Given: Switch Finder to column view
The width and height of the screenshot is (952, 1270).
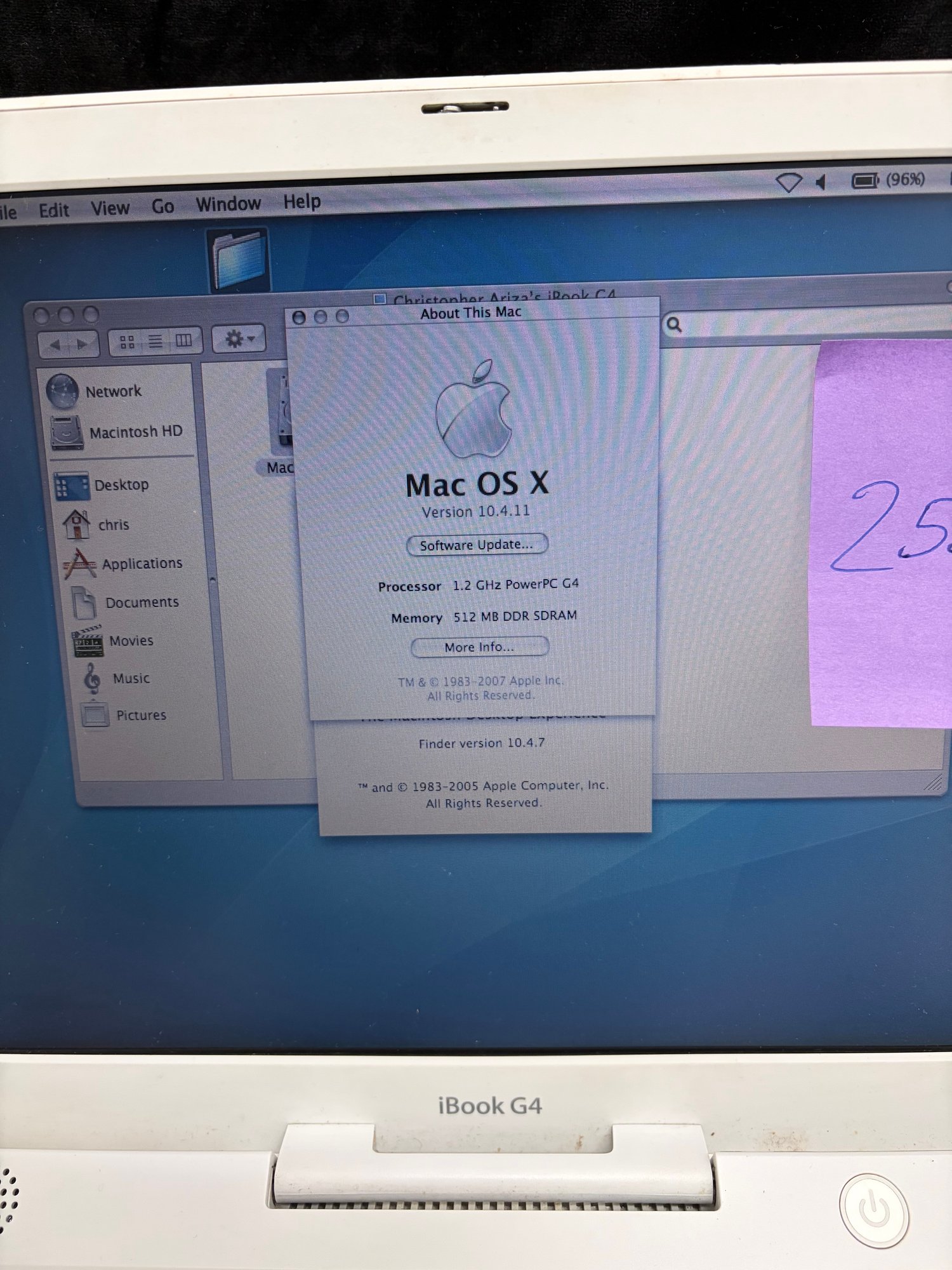Looking at the screenshot, I should click(x=184, y=341).
